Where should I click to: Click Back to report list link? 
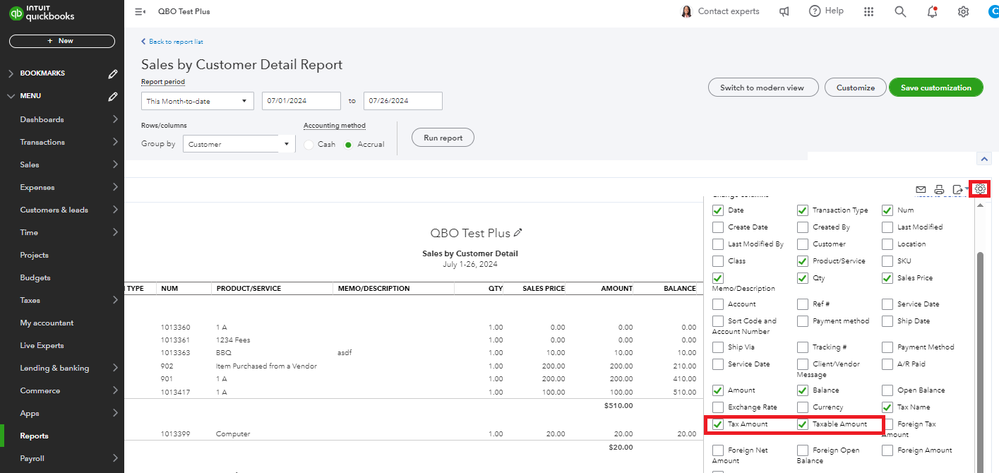point(173,42)
